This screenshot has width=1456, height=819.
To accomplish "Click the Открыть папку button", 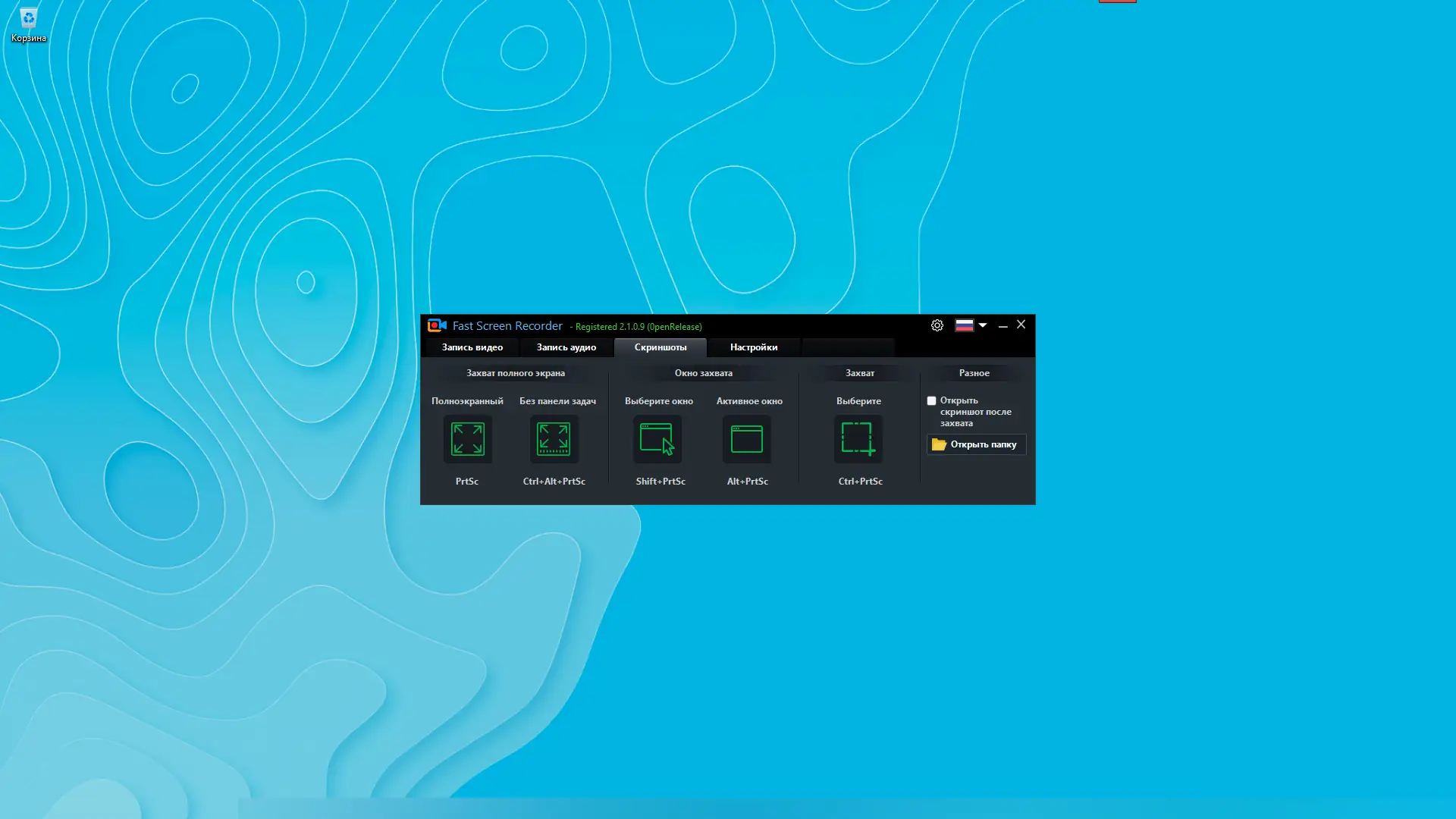I will pyautogui.click(x=975, y=444).
